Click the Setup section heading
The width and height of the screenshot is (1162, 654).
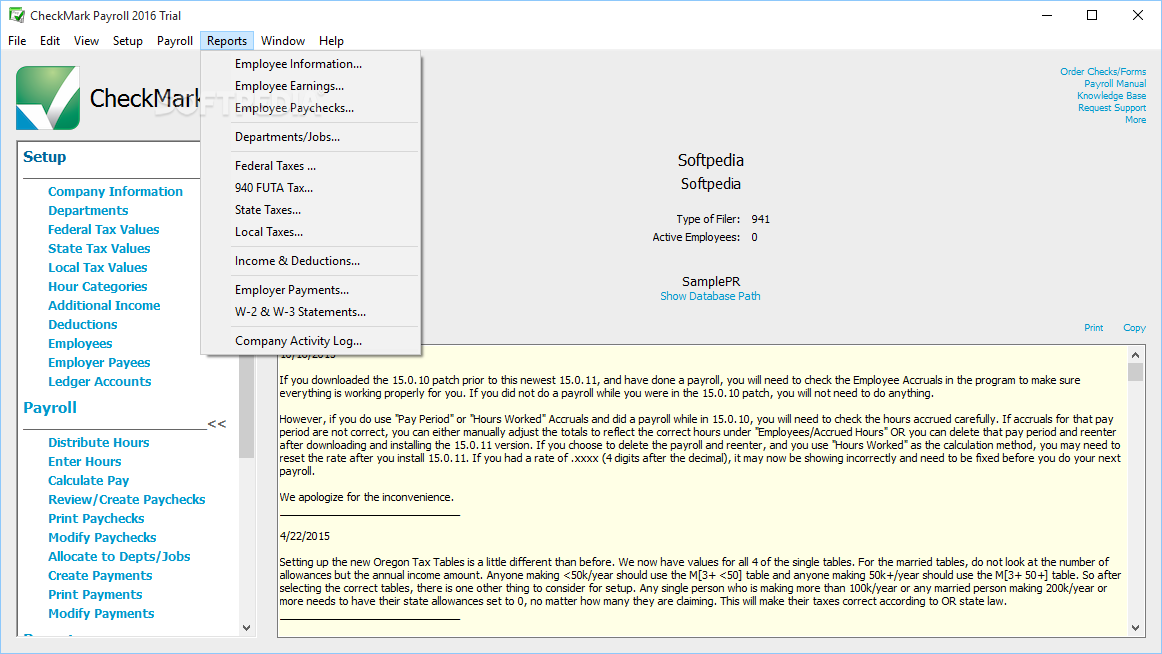(44, 157)
